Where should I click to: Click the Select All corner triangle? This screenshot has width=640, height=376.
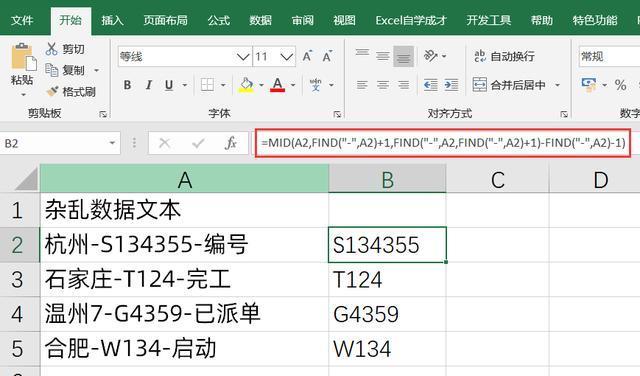click(x=25, y=180)
